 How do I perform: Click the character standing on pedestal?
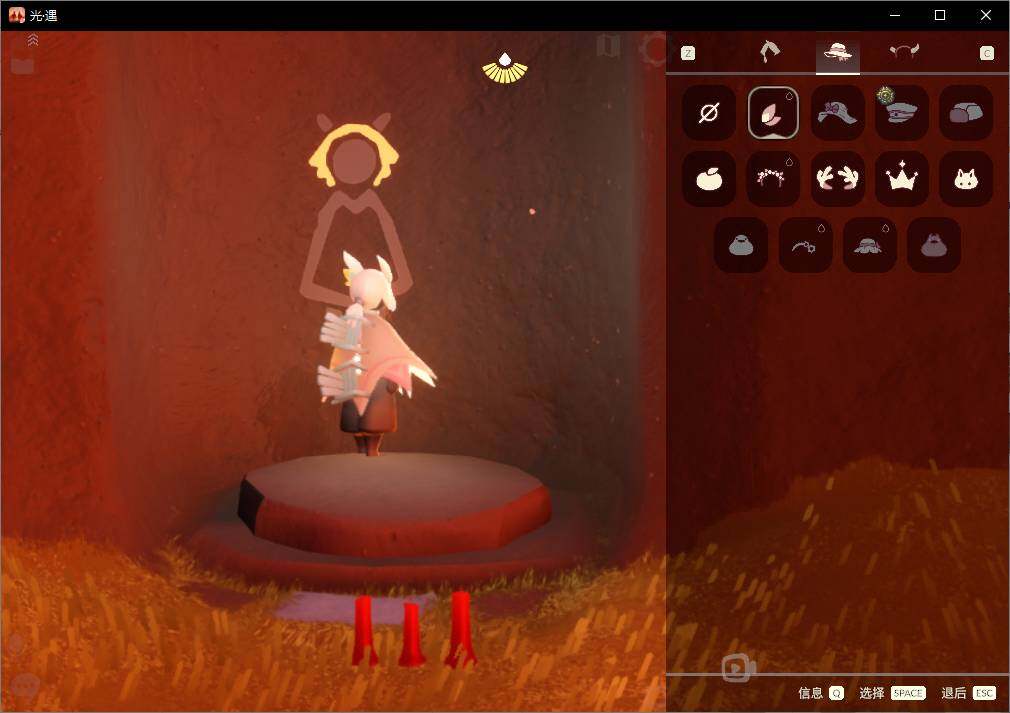[372, 352]
